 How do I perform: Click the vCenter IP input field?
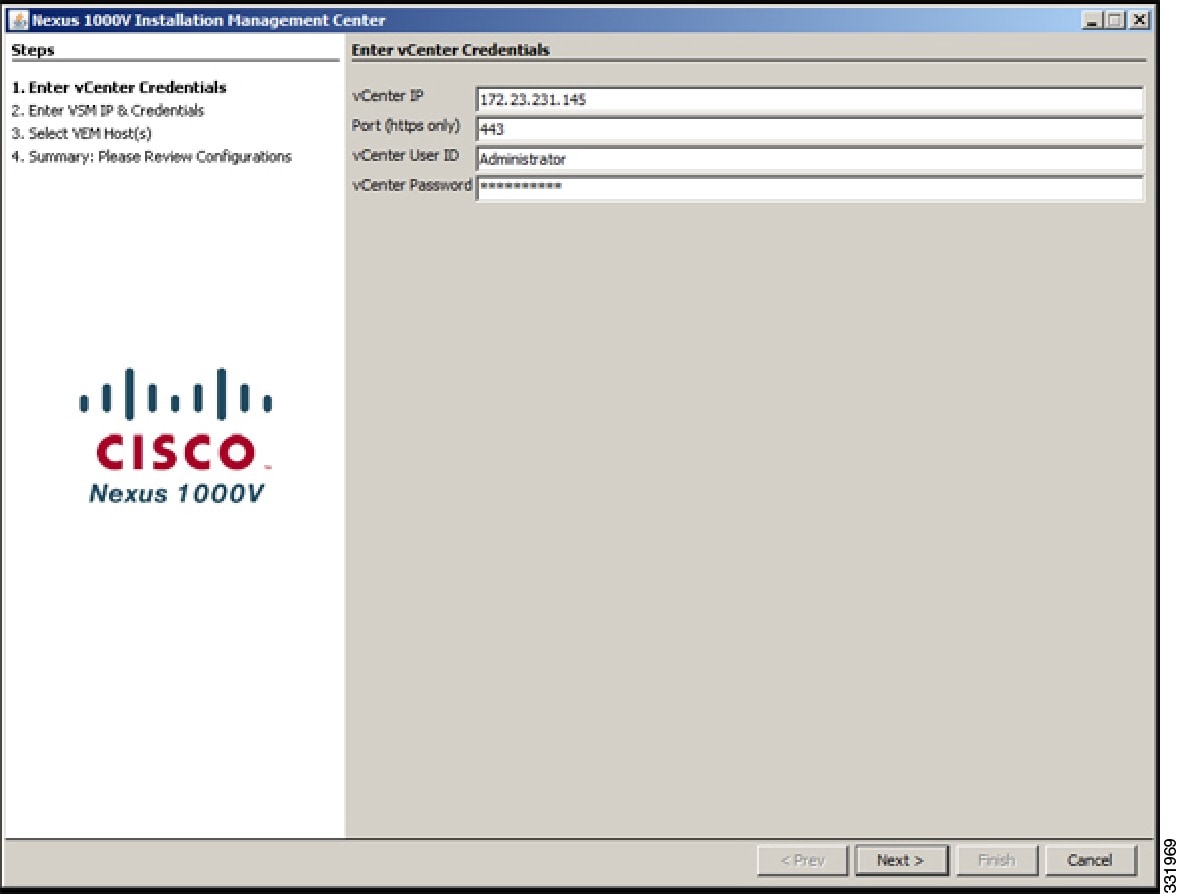click(810, 99)
